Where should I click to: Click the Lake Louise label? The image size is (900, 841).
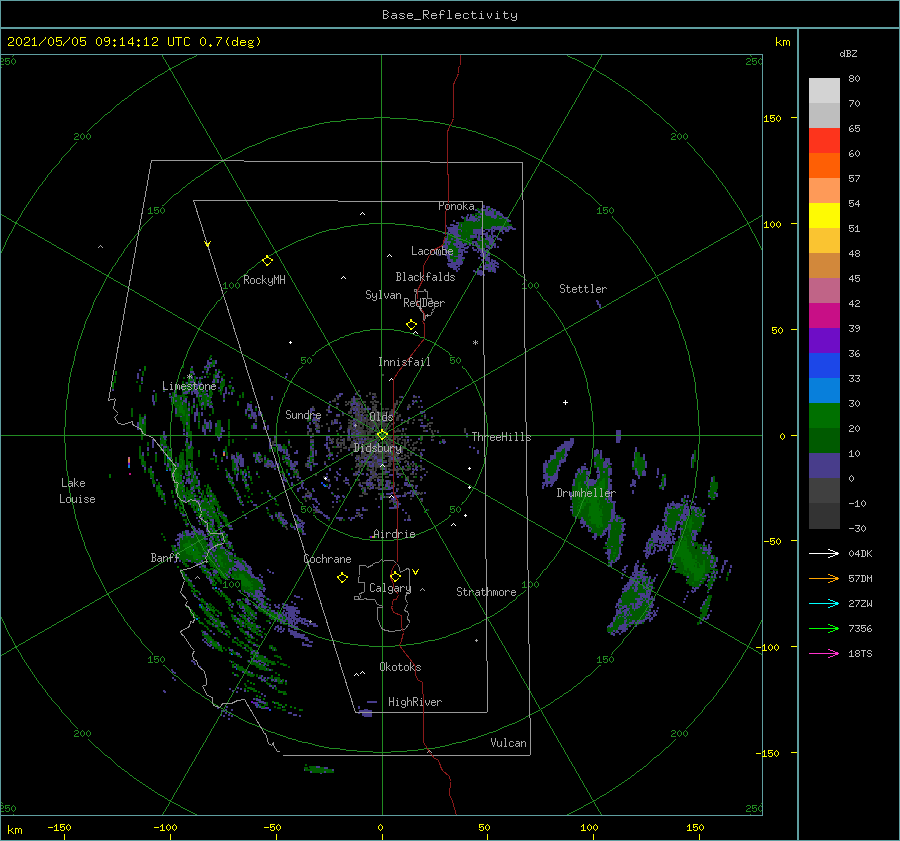coord(77,491)
